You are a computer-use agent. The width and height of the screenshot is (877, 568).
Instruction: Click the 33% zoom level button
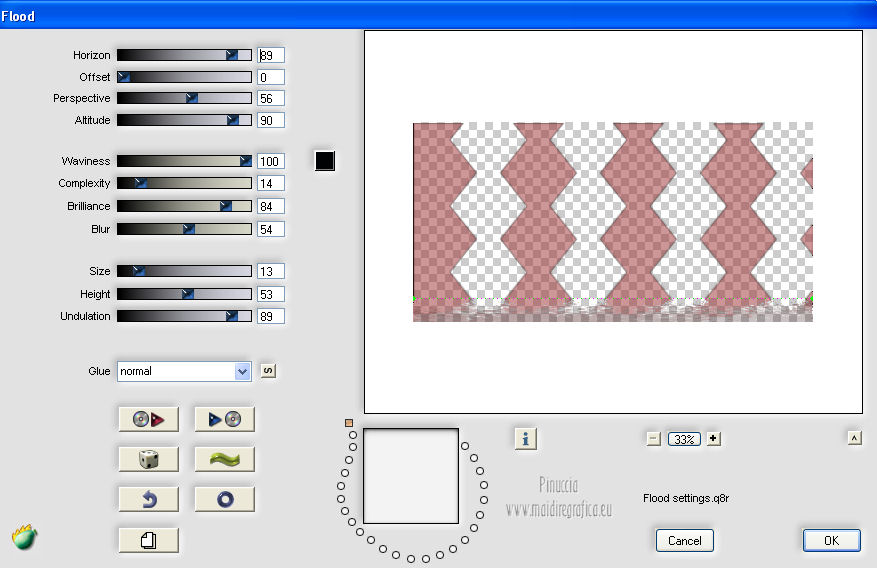(683, 439)
